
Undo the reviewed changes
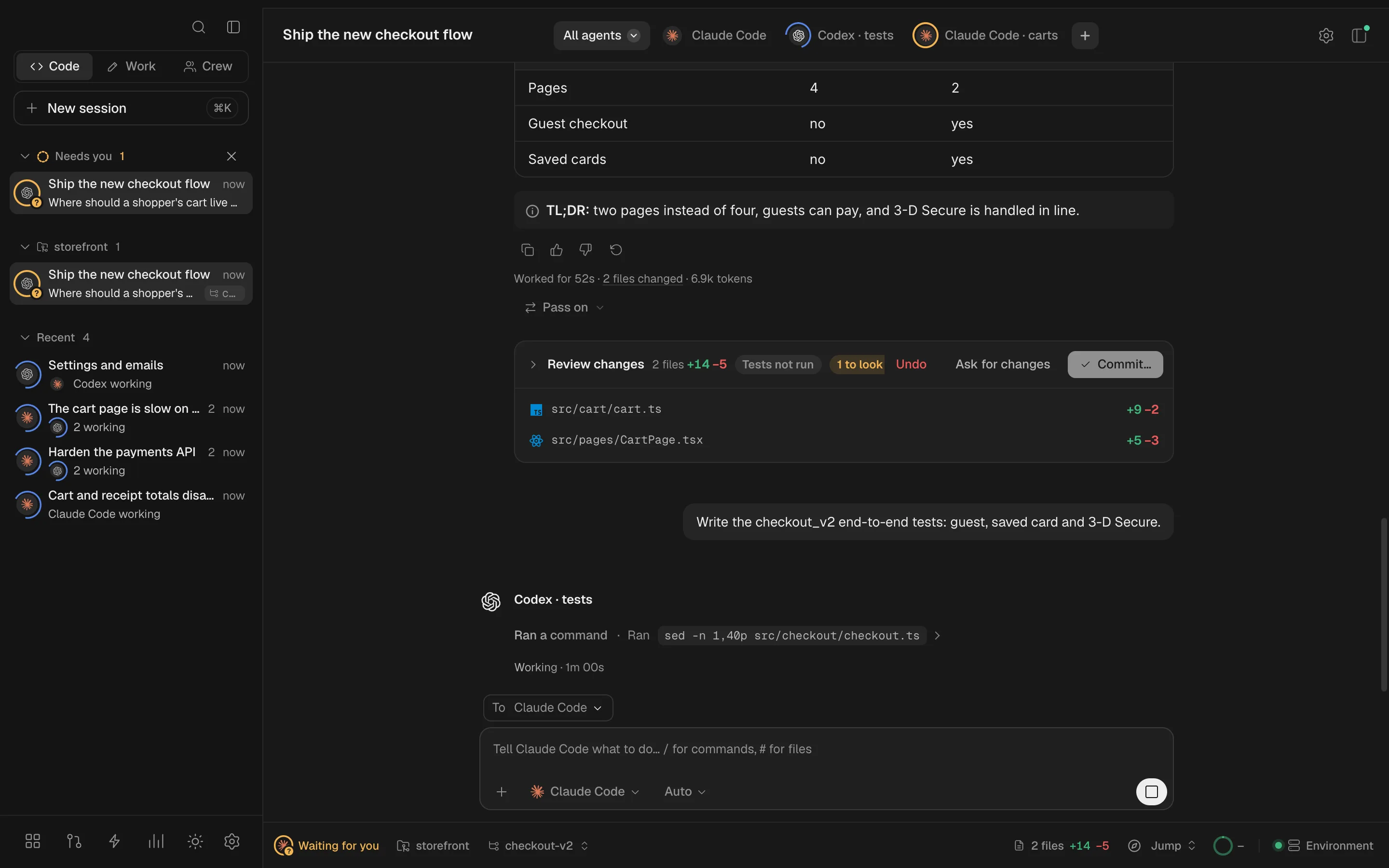click(911, 365)
